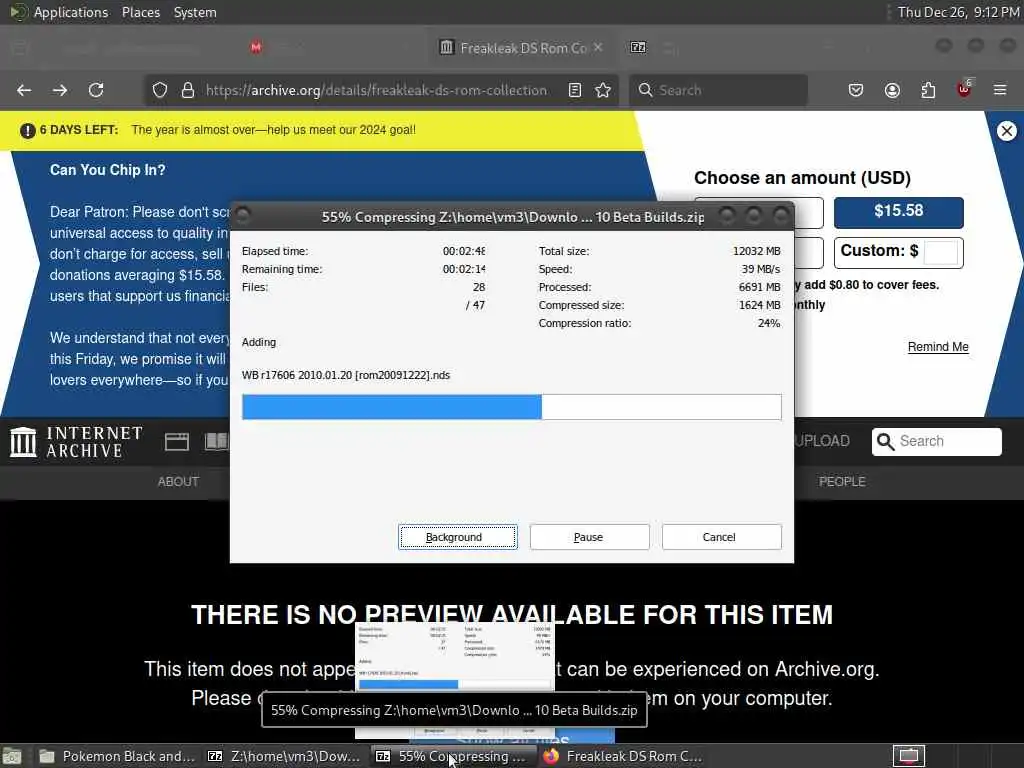Close the Freakleak DS Rom tab

(x=598, y=47)
